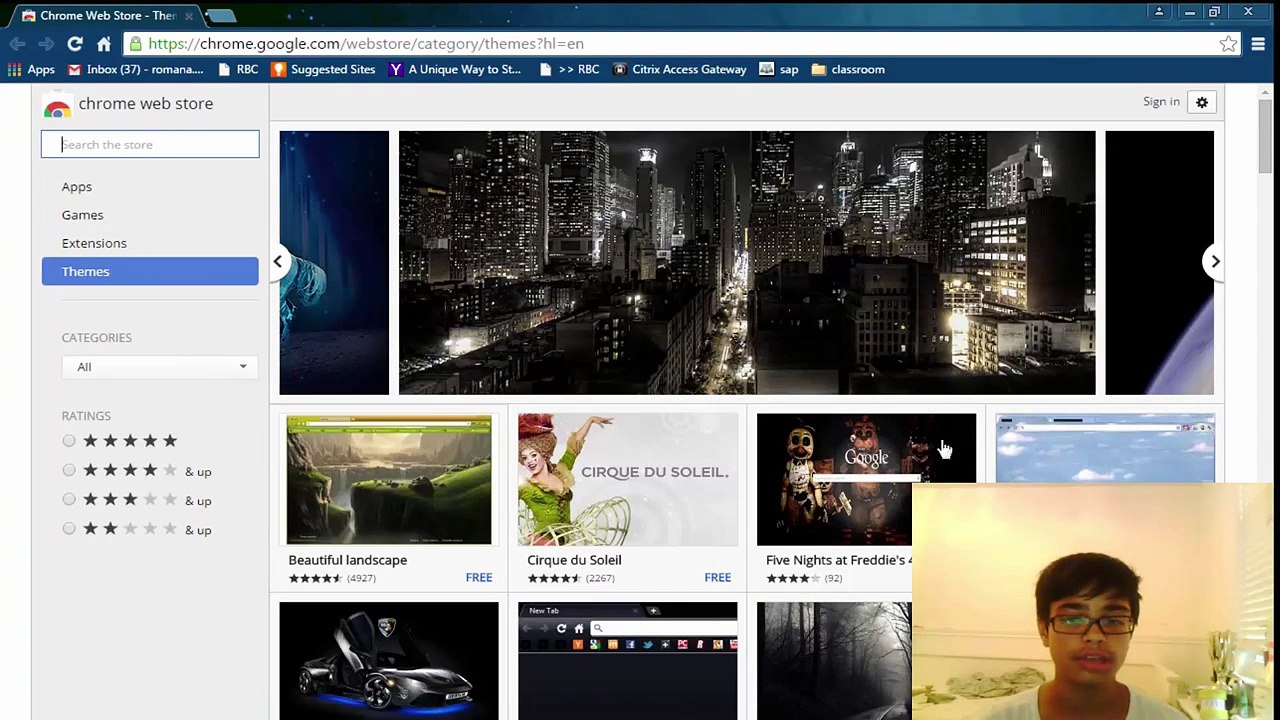Bookmark this page with the star icon
This screenshot has height=720, width=1280.
pos(1228,44)
